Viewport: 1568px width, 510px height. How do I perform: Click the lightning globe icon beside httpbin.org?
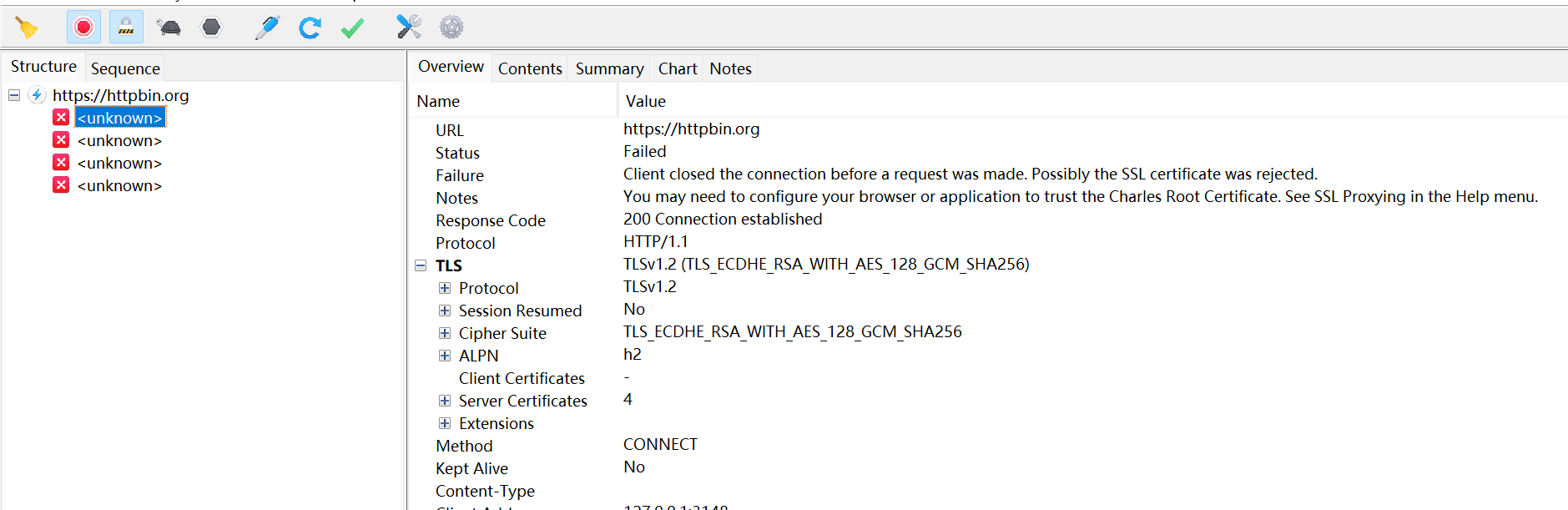pyautogui.click(x=37, y=95)
